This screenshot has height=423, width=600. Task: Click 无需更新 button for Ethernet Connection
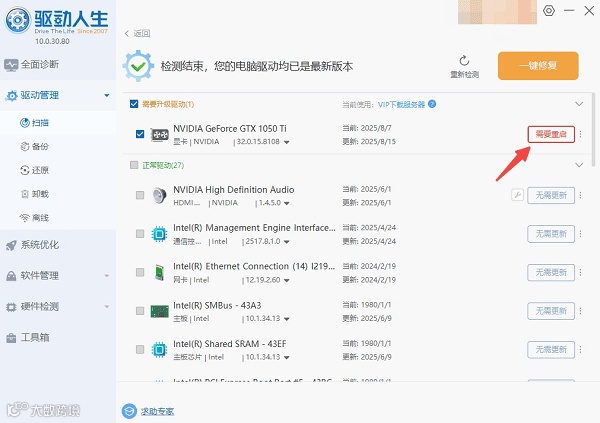coord(551,273)
